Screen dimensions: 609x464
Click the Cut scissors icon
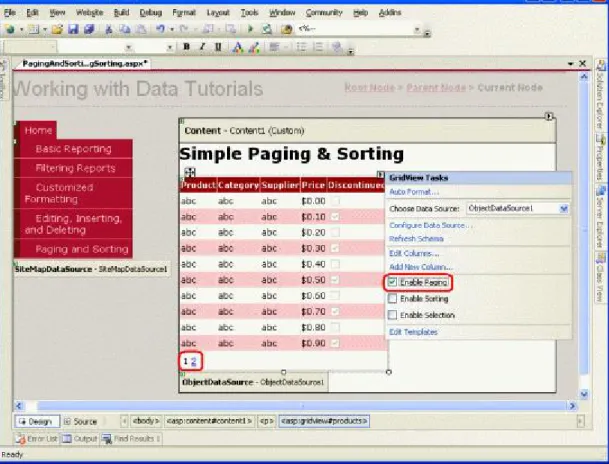point(109,30)
